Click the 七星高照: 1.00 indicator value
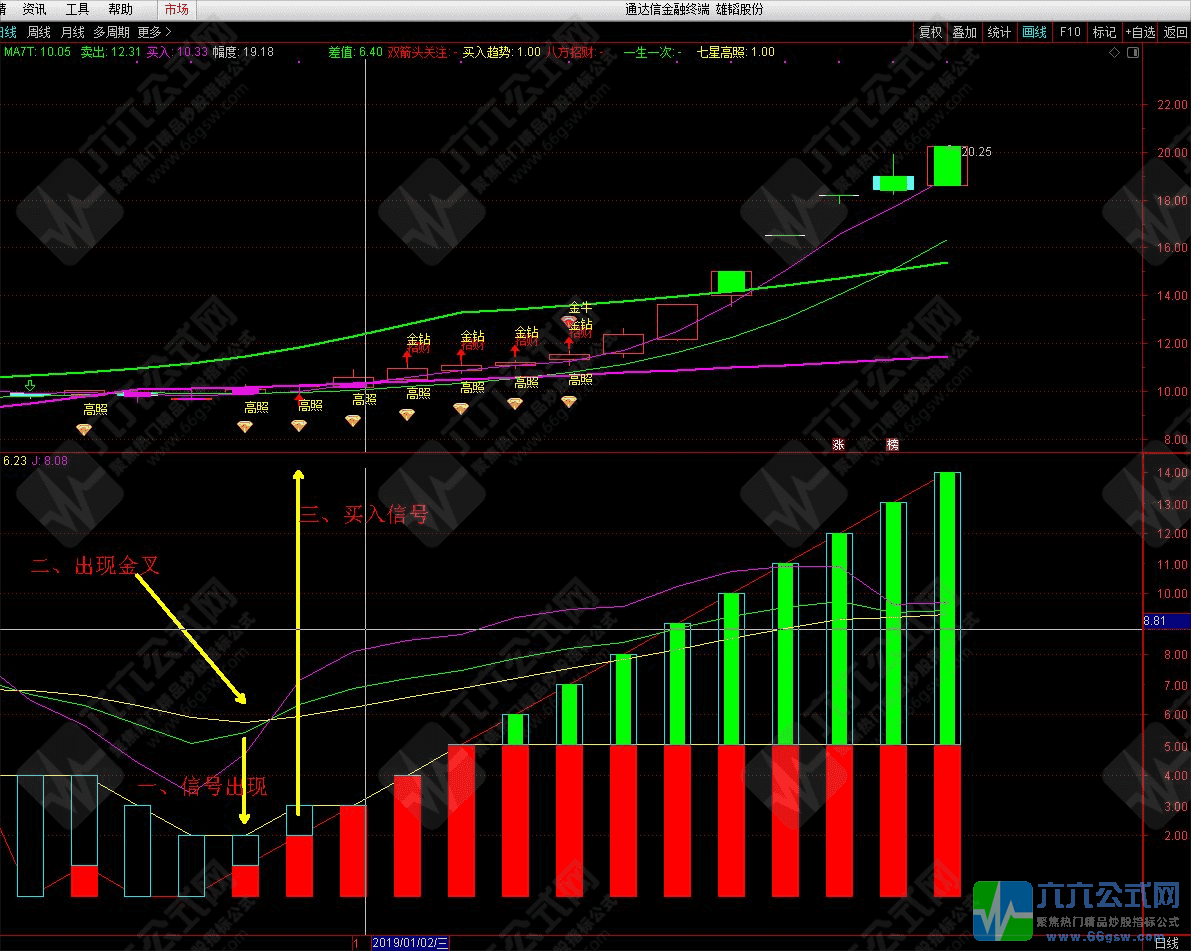This screenshot has width=1191, height=951. click(736, 52)
